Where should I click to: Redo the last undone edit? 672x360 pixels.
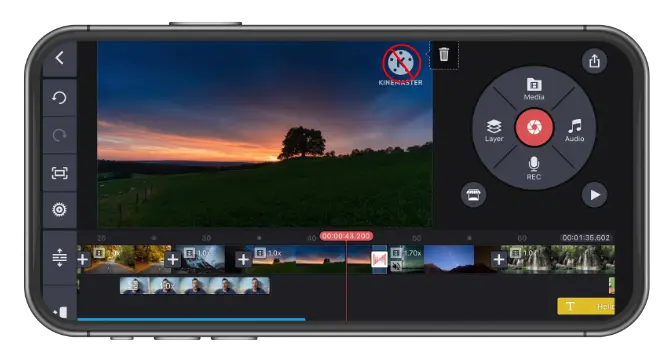pyautogui.click(x=60, y=135)
